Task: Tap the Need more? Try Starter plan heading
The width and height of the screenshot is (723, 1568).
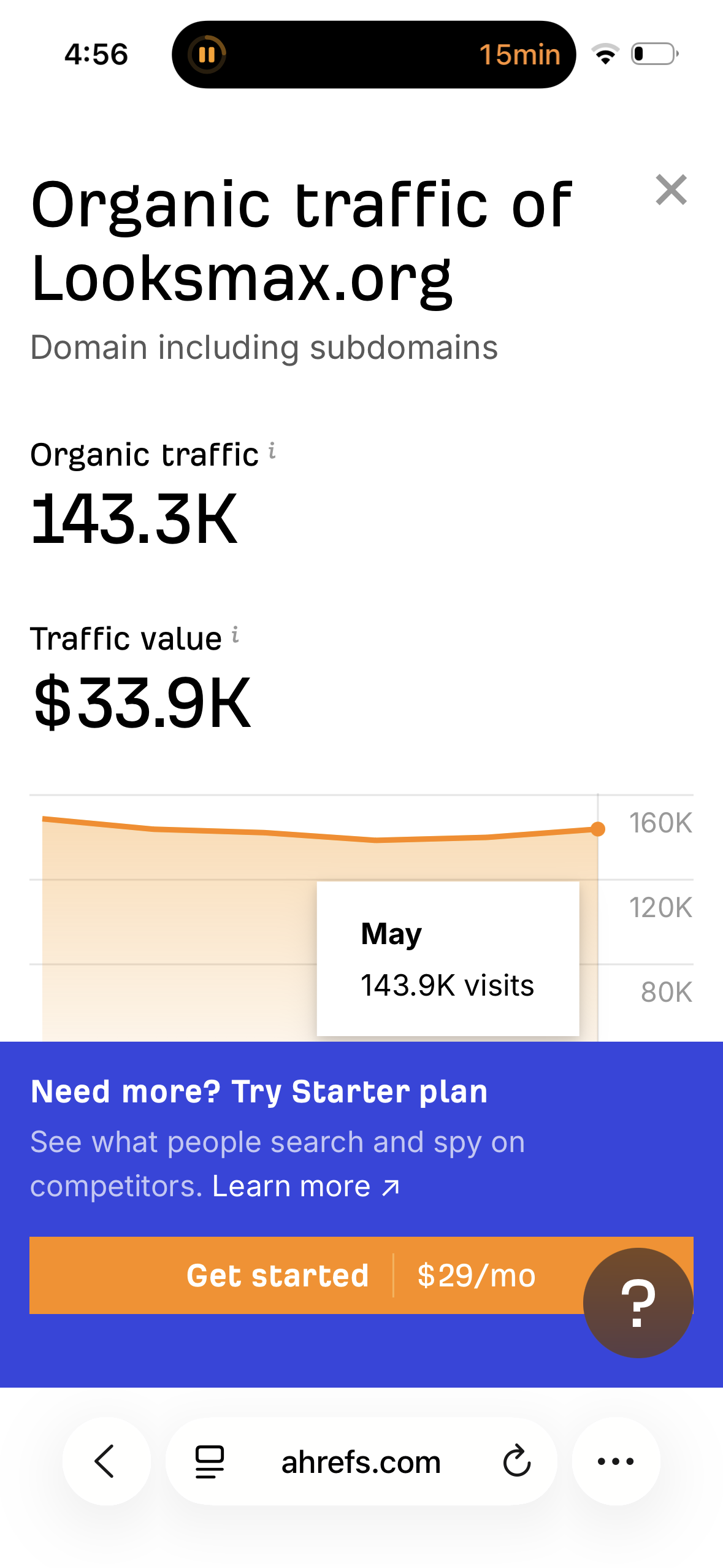Action: coord(259,1092)
